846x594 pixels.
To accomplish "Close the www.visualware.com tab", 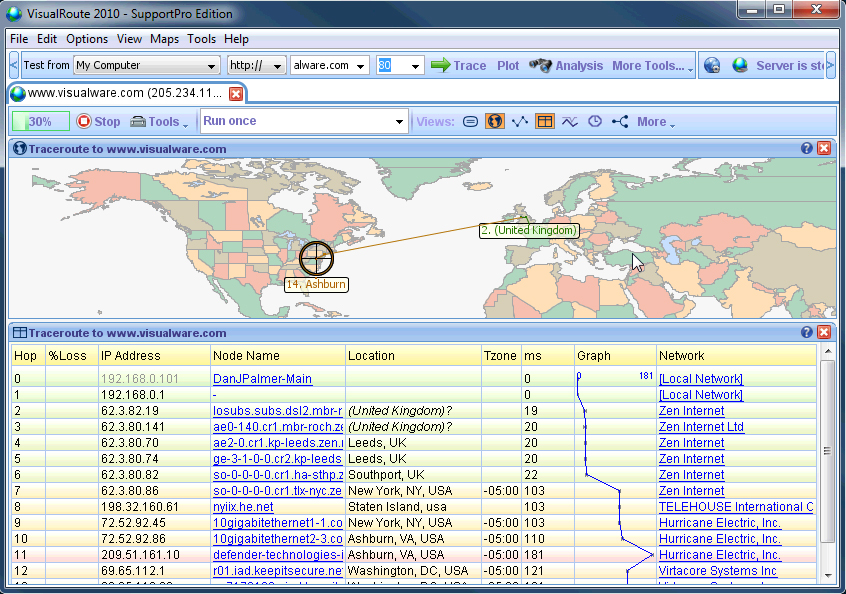I will [236, 94].
